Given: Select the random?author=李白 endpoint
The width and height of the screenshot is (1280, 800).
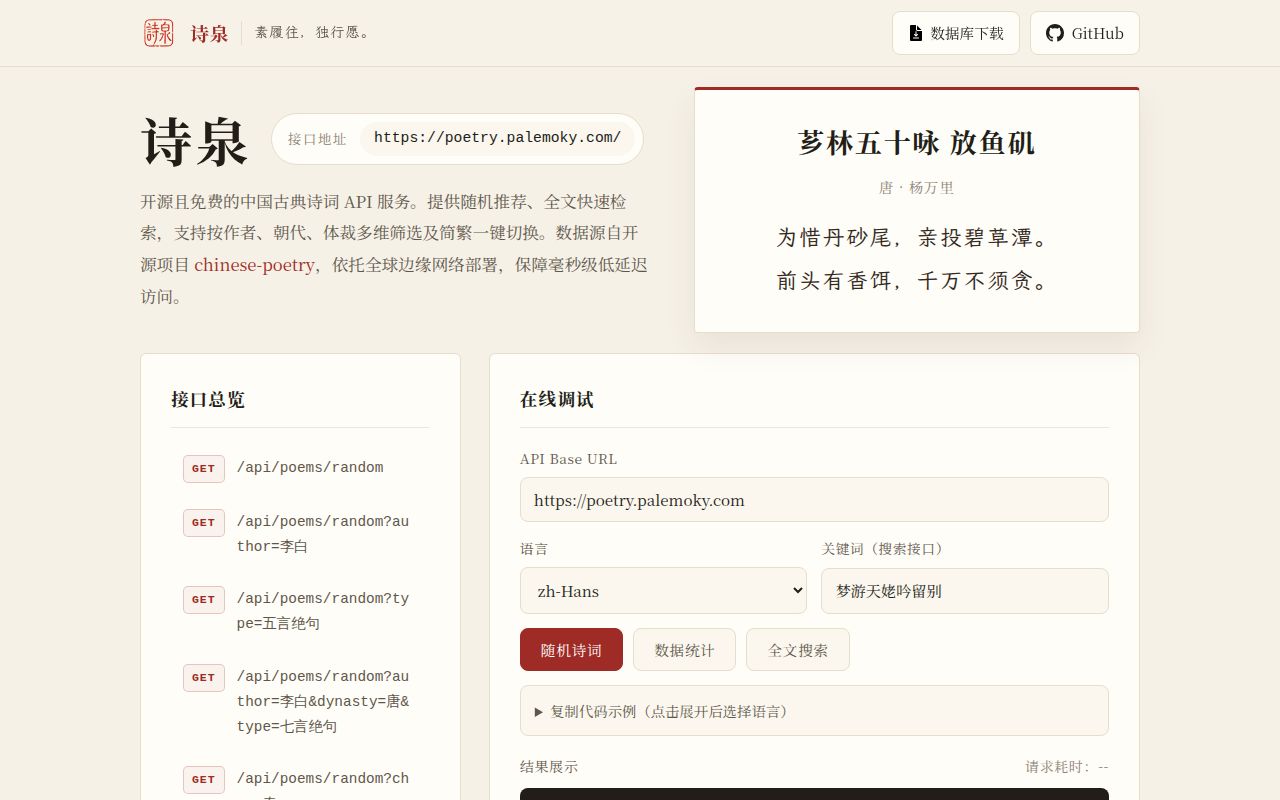Looking at the screenshot, I should pyautogui.click(x=300, y=534).
